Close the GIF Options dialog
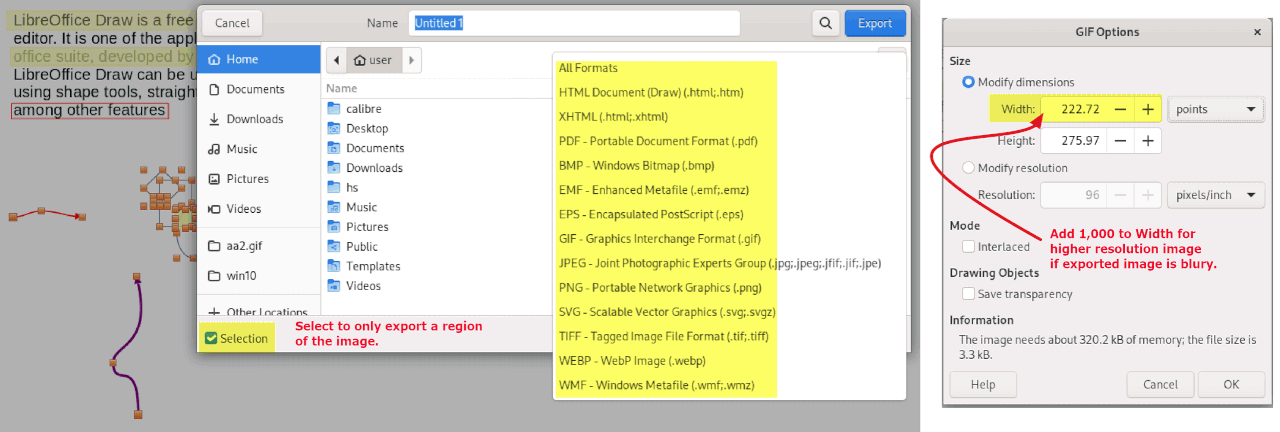 (x=1257, y=32)
